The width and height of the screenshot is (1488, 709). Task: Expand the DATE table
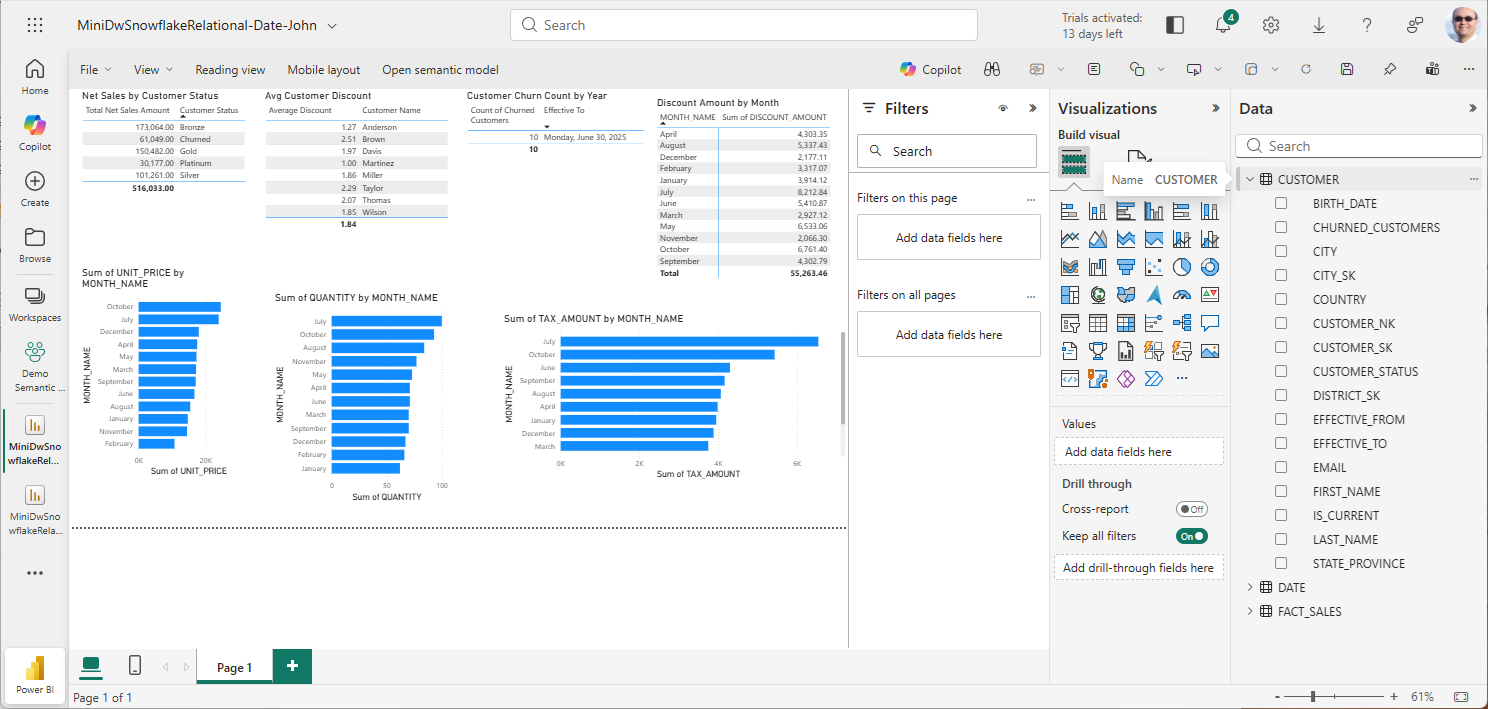1250,588
